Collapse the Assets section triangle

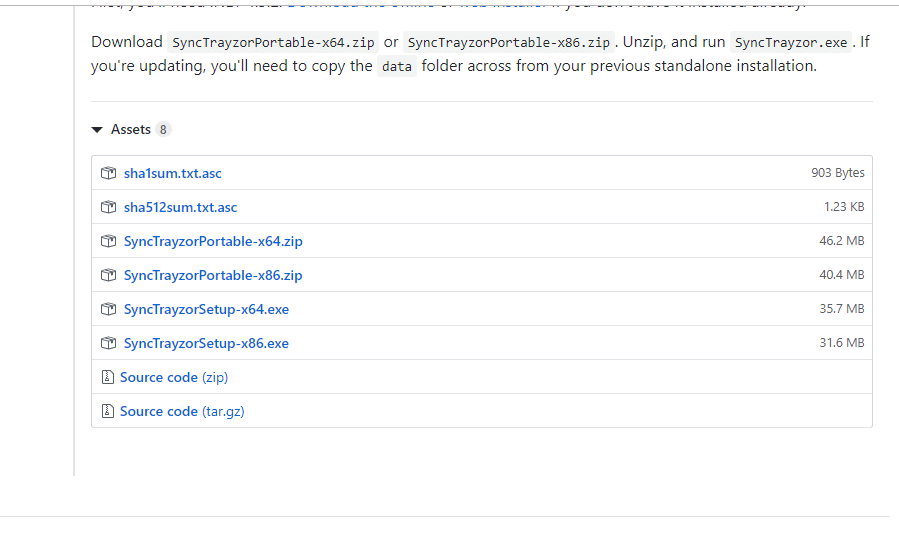(x=97, y=130)
